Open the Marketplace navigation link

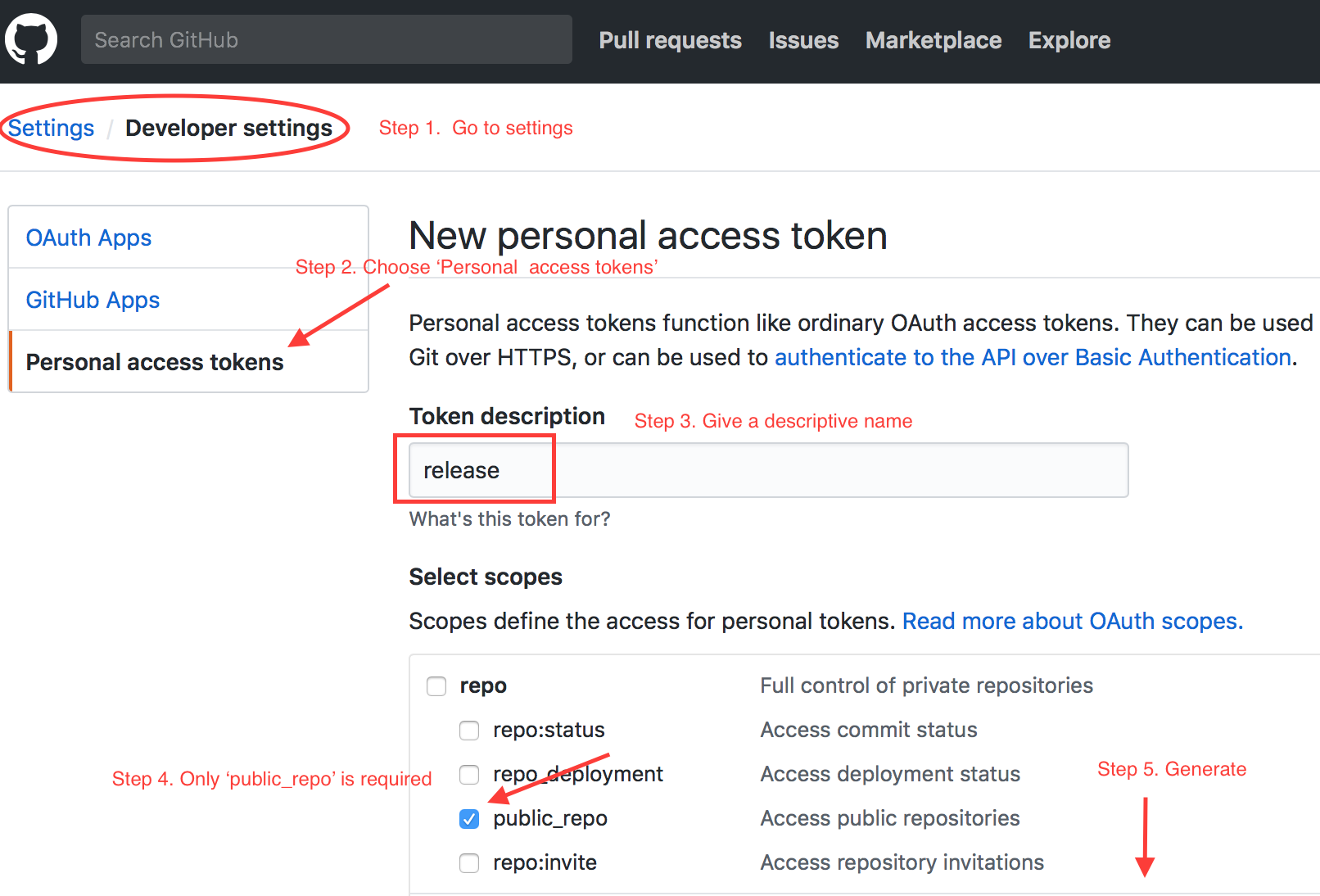click(933, 40)
